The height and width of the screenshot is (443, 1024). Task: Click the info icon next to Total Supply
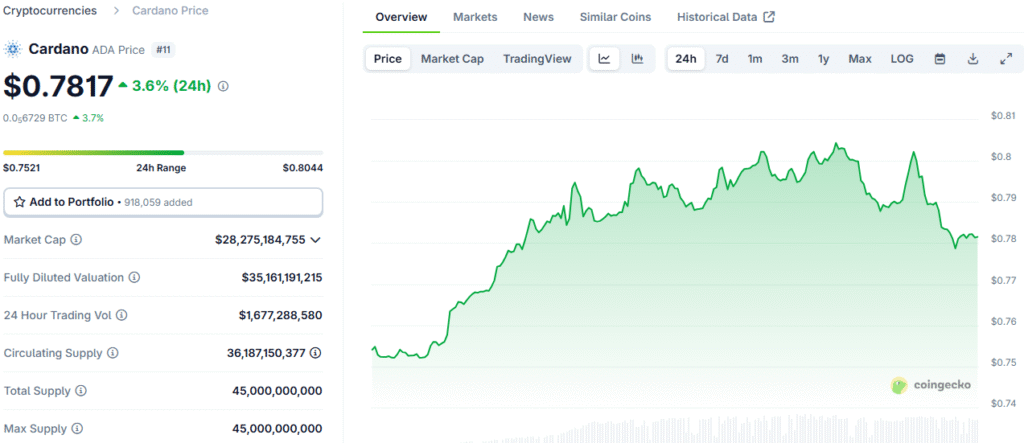pyautogui.click(x=81, y=391)
